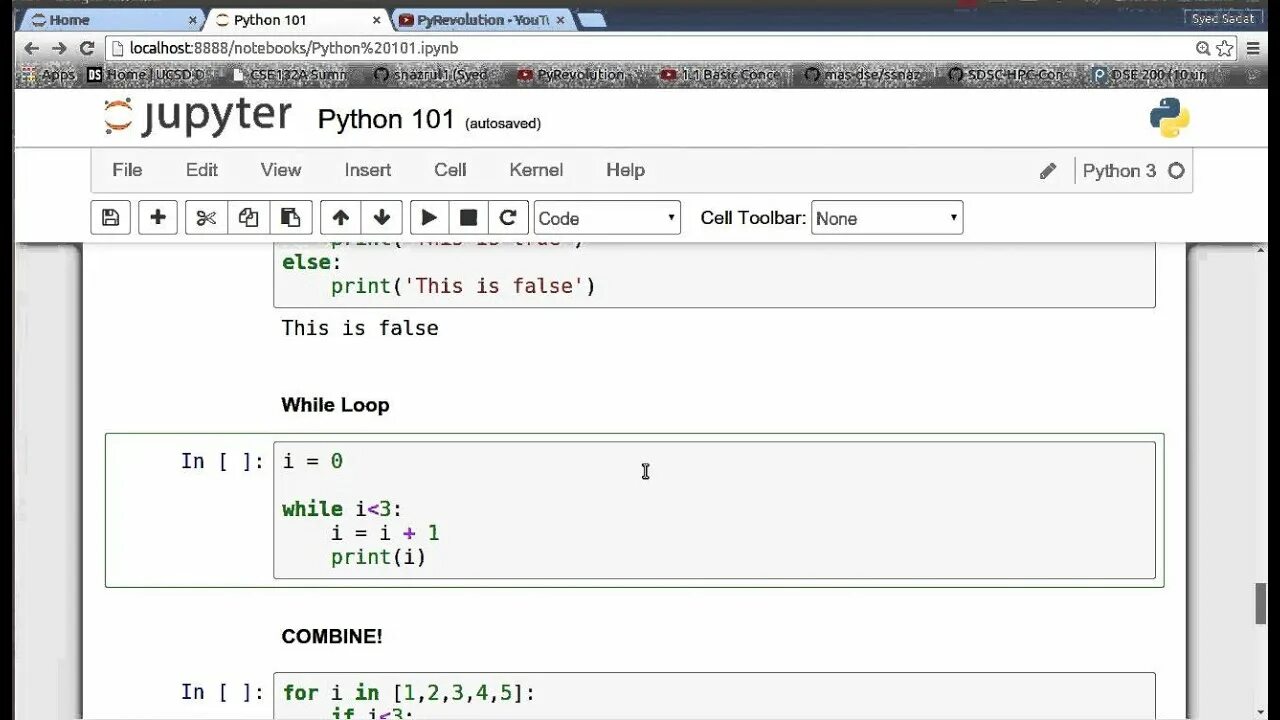Open the mas-dse/ssnaz bookmark
Viewport: 1280px width, 720px height.
(x=863, y=75)
